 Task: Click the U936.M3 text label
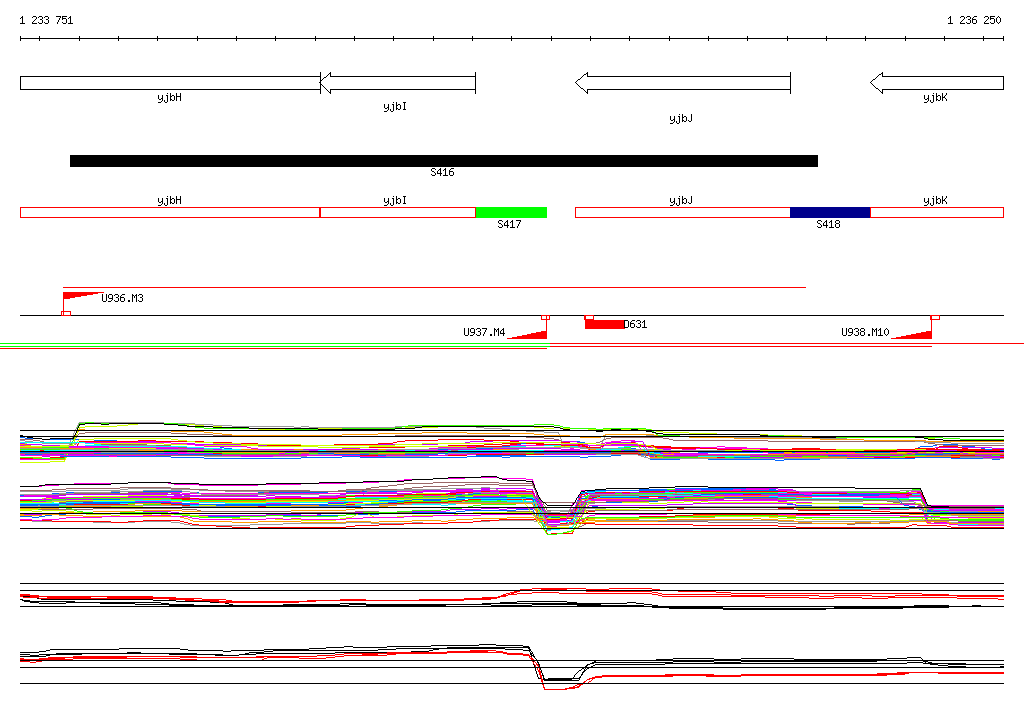[122, 298]
